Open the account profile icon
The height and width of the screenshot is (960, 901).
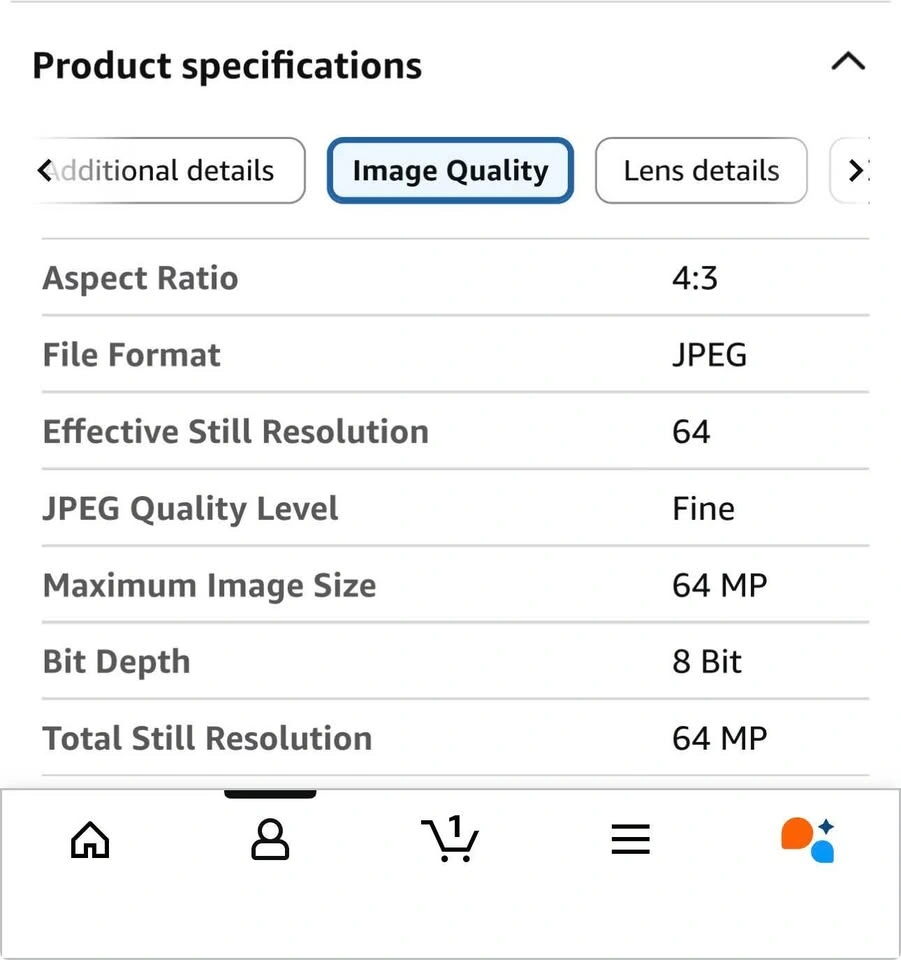(x=269, y=840)
